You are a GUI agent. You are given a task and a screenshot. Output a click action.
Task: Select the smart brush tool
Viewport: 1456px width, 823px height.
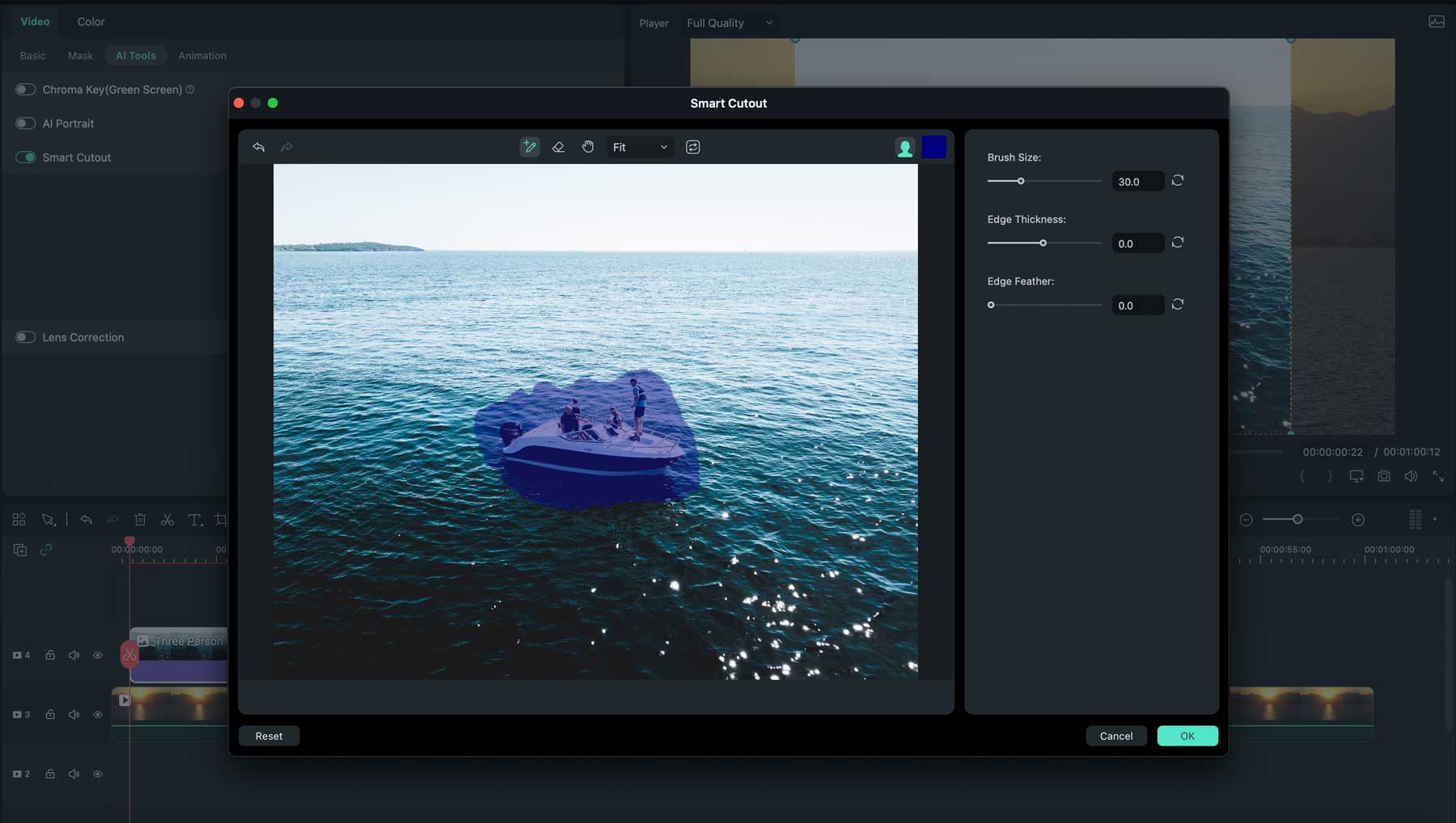click(529, 147)
